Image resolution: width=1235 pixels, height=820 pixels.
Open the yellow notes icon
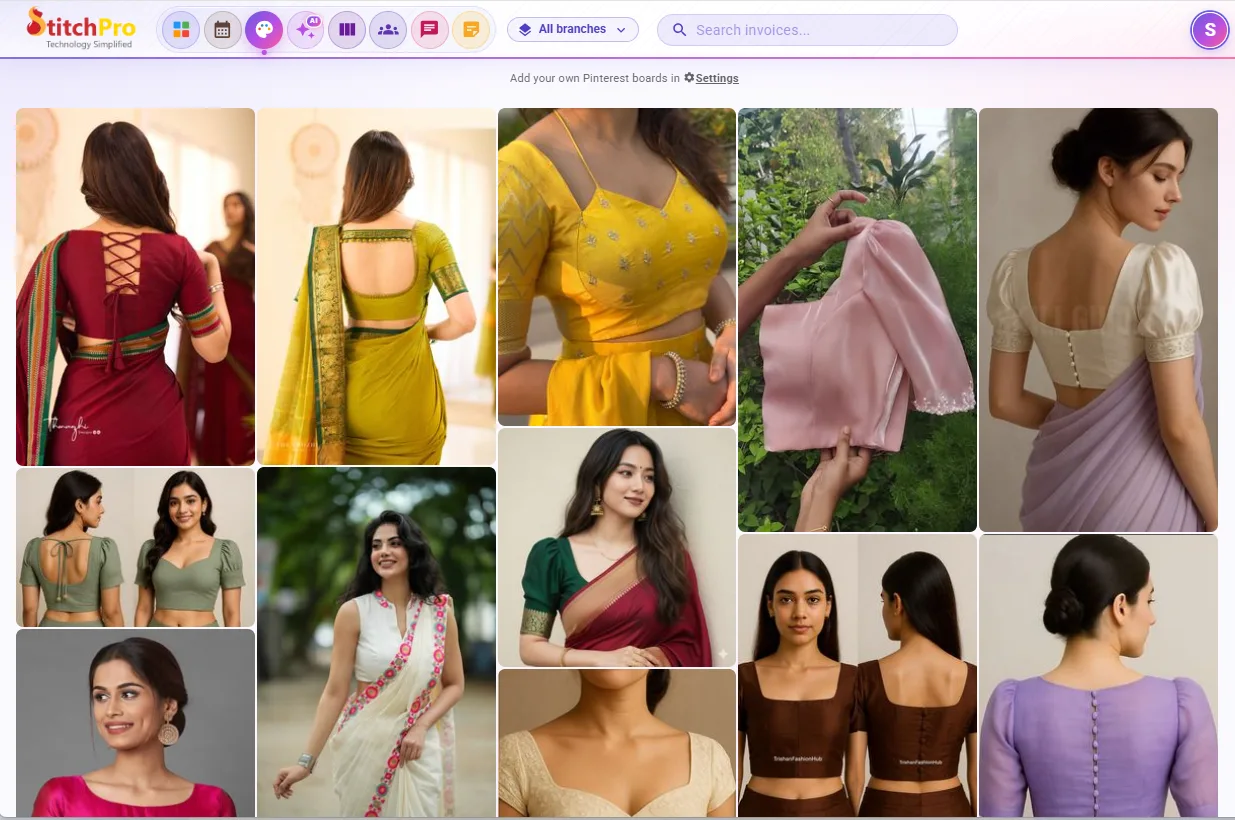tap(471, 30)
